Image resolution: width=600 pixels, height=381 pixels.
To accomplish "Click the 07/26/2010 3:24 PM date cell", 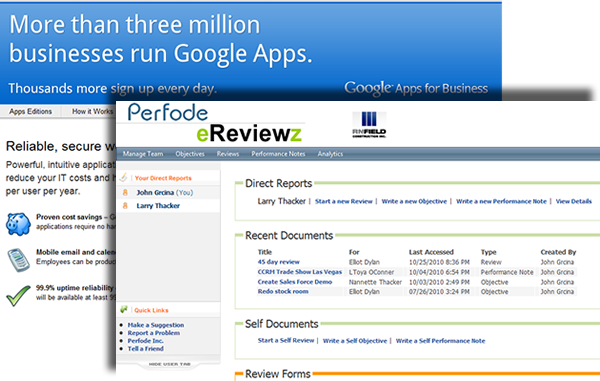I will point(439,292).
